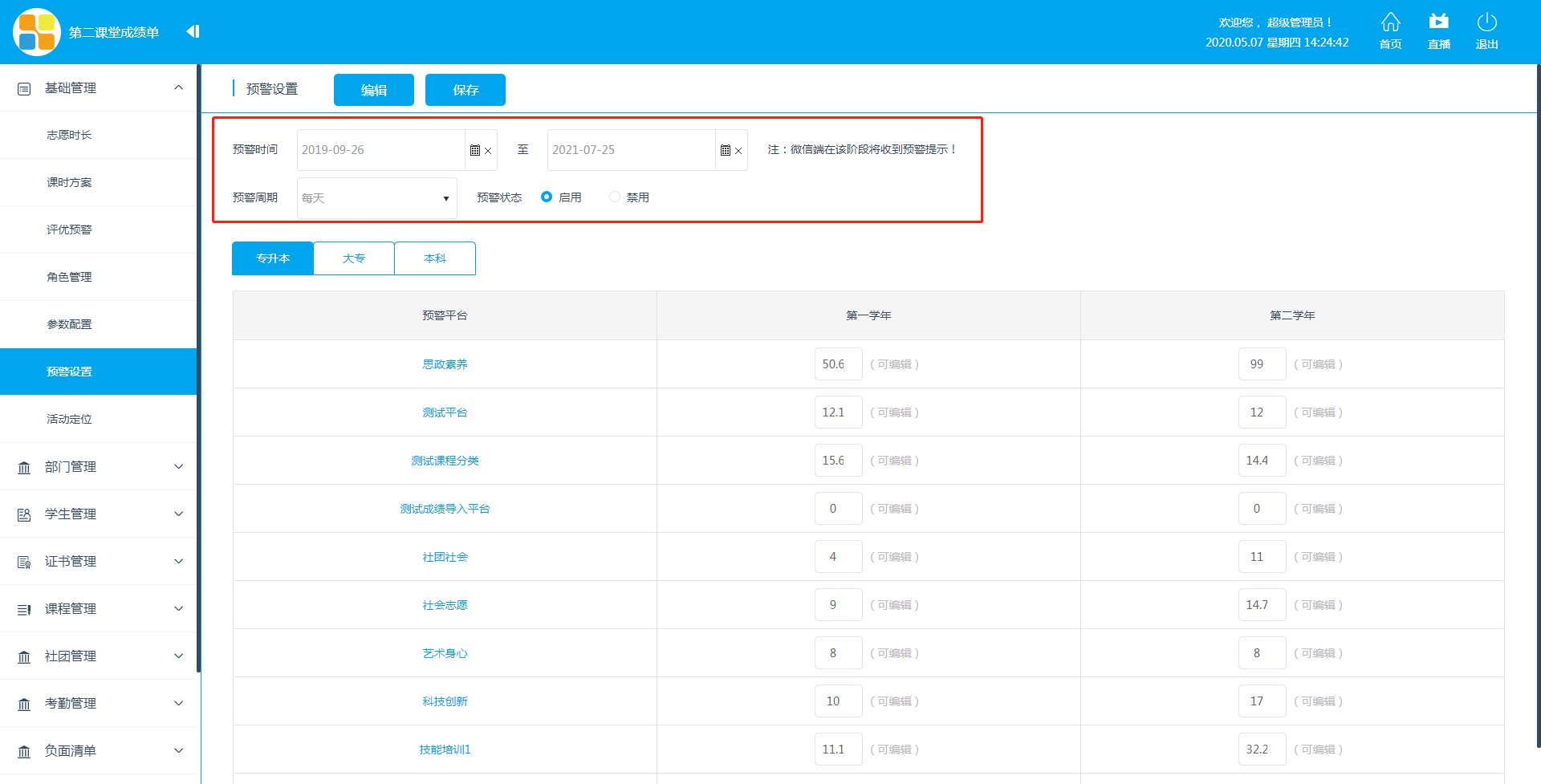Select the 禁用 radio button
Viewport: 1541px width, 784px height.
615,197
